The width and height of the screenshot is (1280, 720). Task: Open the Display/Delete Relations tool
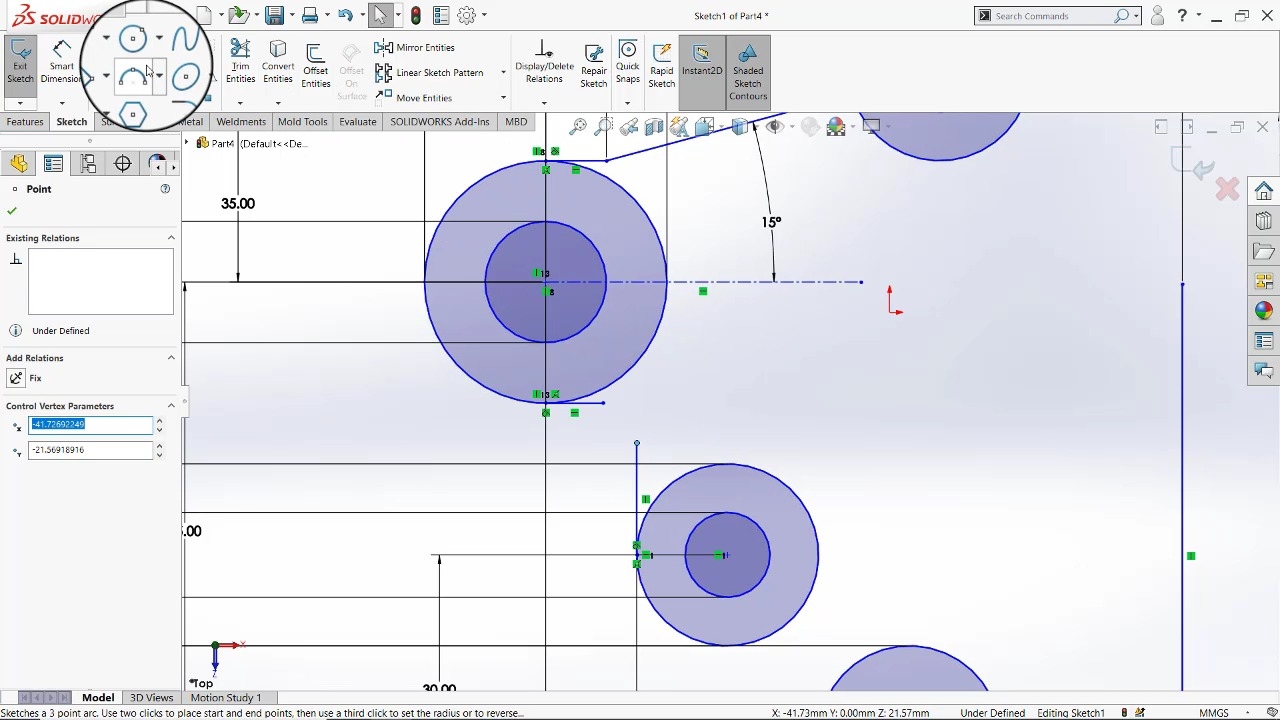pyautogui.click(x=544, y=62)
